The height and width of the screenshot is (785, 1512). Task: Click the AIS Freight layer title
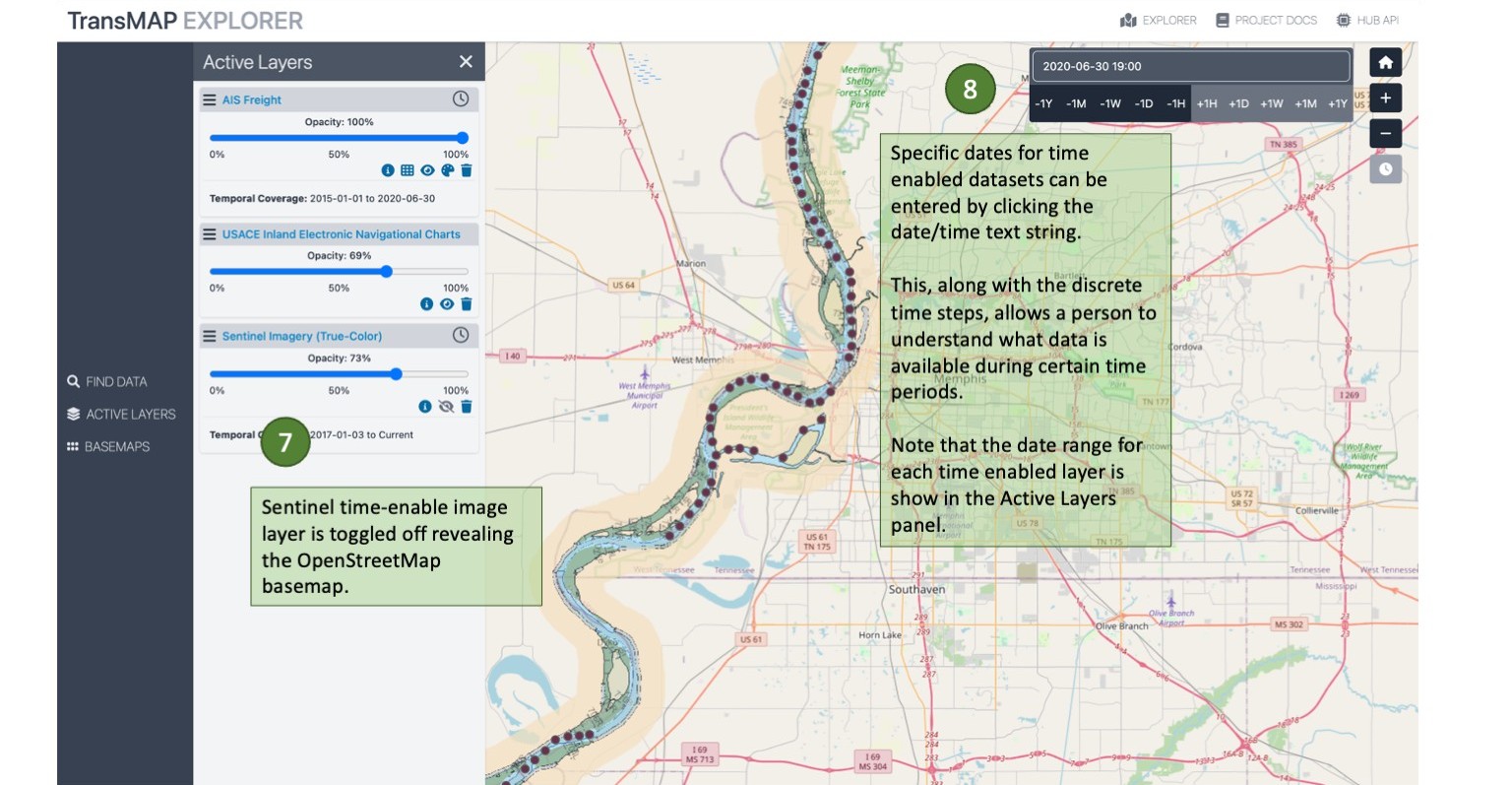coord(252,99)
